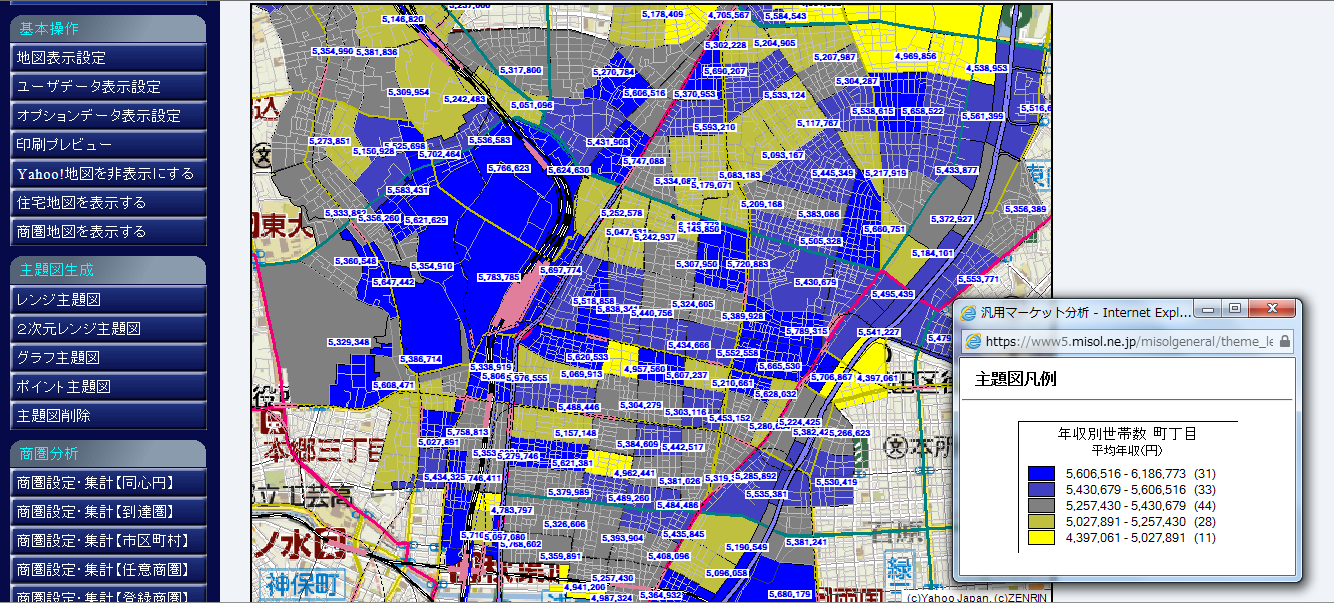Image resolution: width=1334 pixels, height=604 pixels.
Task: Open 地図表示設定 in the sidebar
Action: (108, 58)
